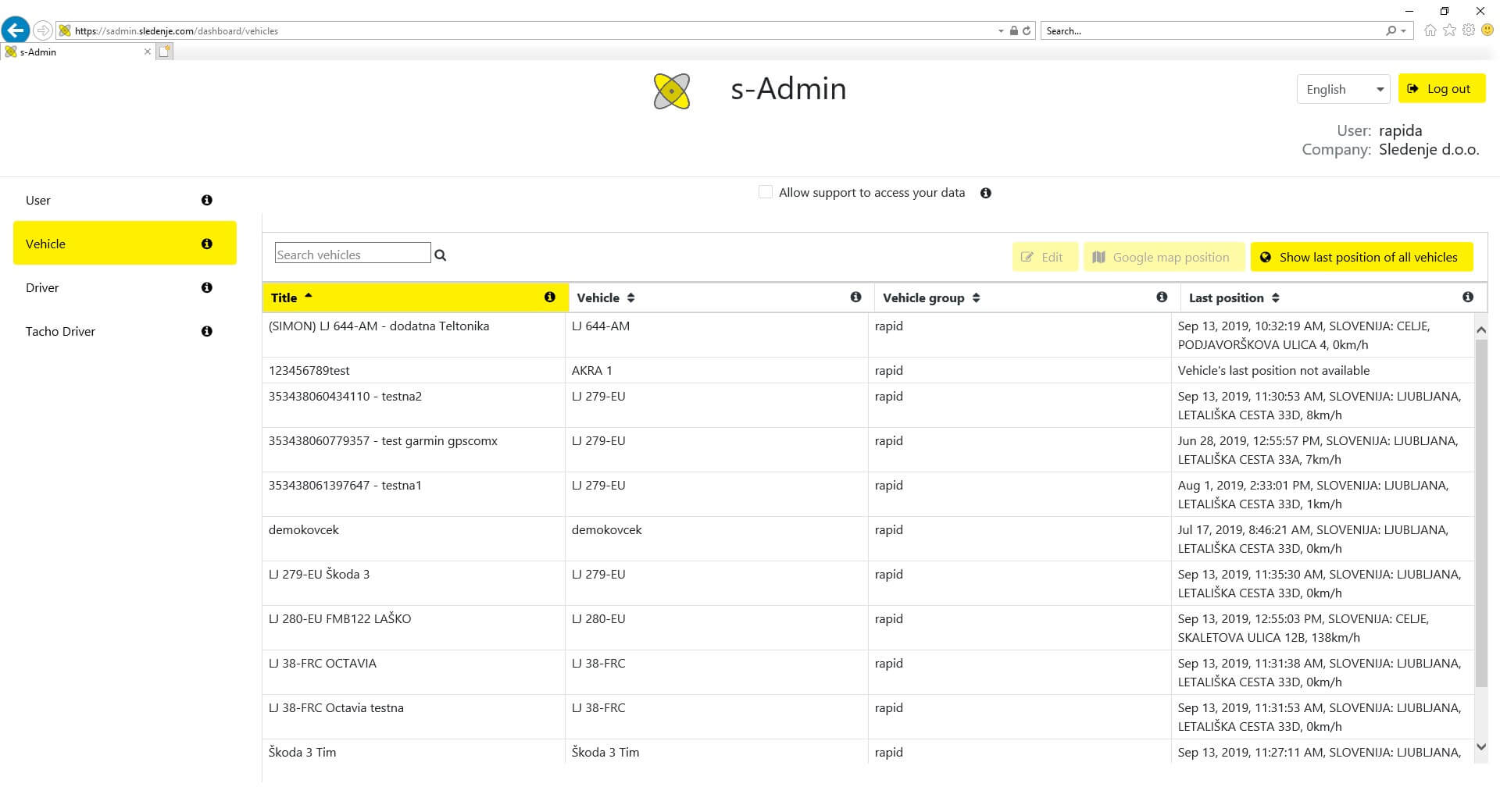
Task: Select row LJ 280-EU FMB122 LAŠKO
Action: 868,628
